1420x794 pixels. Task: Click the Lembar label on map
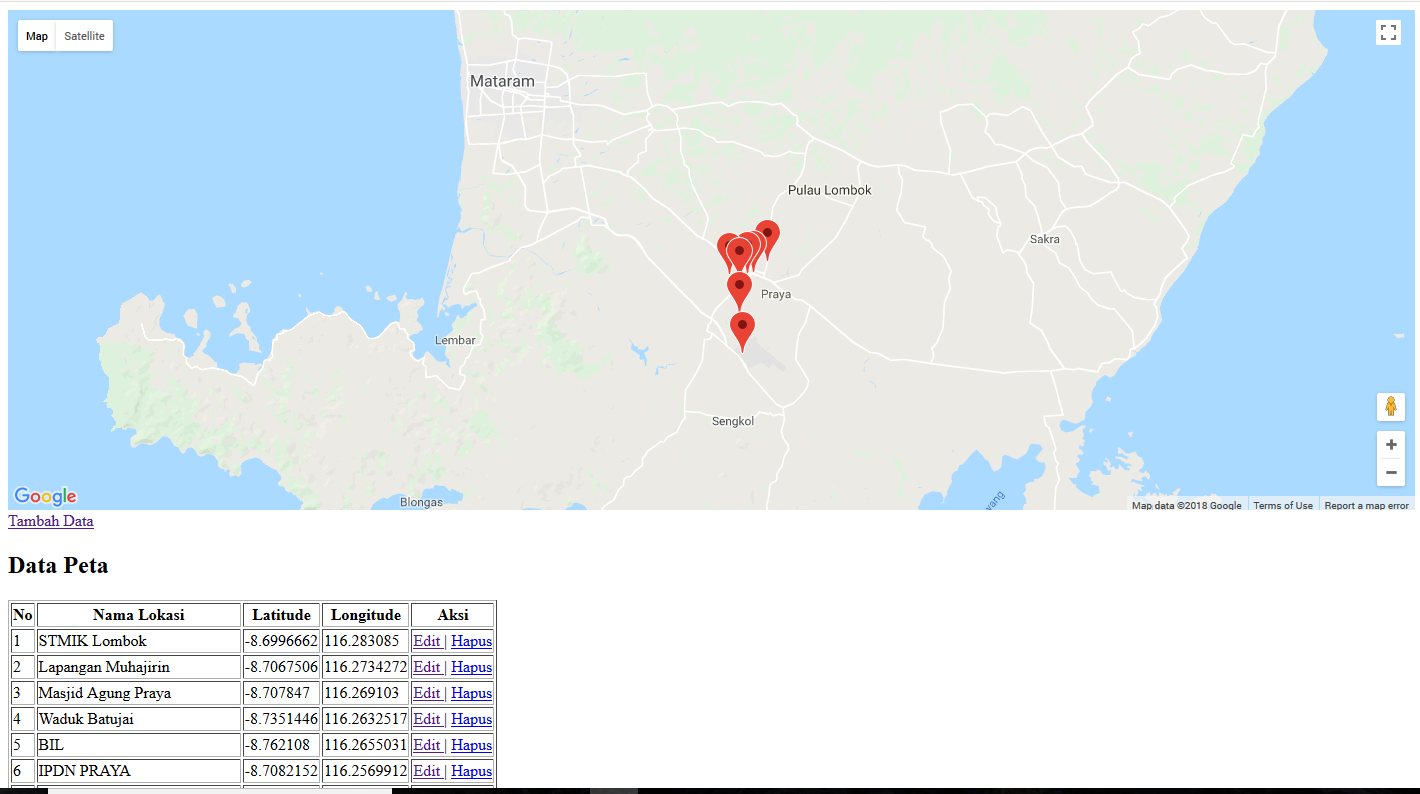(x=455, y=340)
